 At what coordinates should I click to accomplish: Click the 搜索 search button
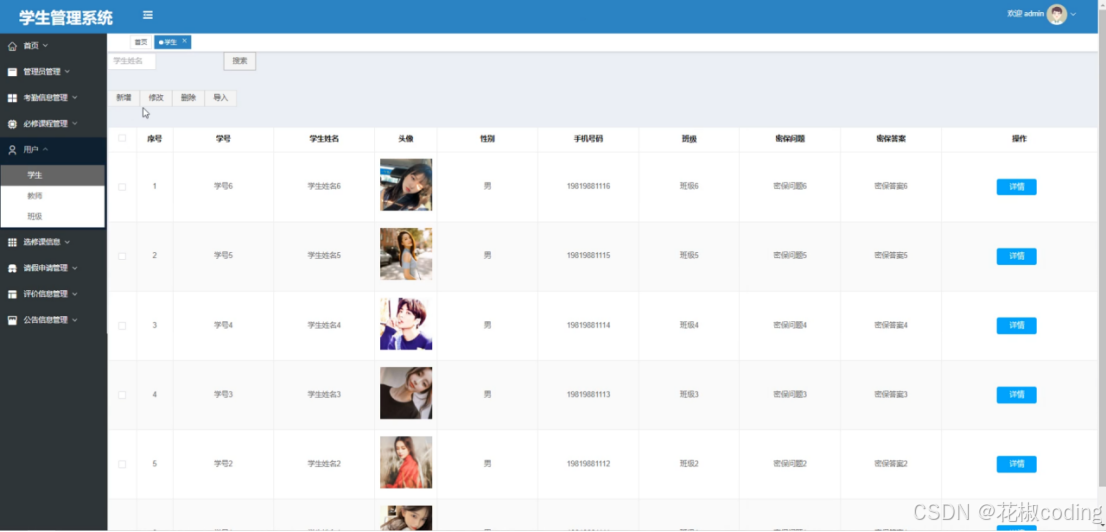pyautogui.click(x=240, y=61)
